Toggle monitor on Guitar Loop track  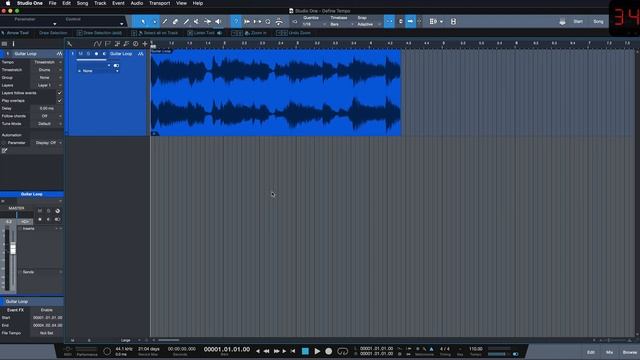pos(104,54)
